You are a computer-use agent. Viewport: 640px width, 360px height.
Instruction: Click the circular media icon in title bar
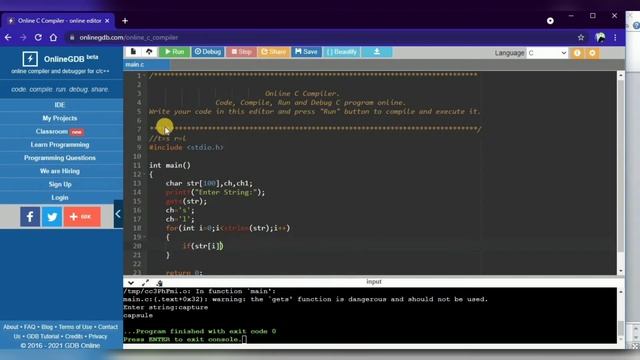tap(550, 21)
